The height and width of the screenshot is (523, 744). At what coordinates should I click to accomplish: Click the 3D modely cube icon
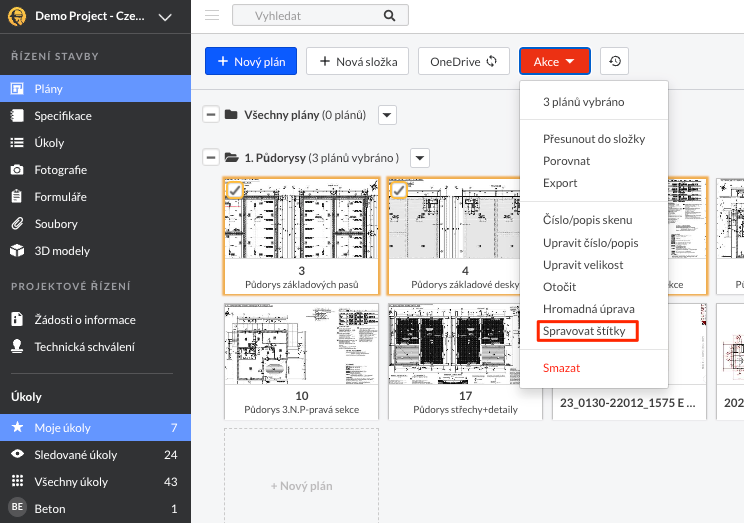pyautogui.click(x=17, y=251)
